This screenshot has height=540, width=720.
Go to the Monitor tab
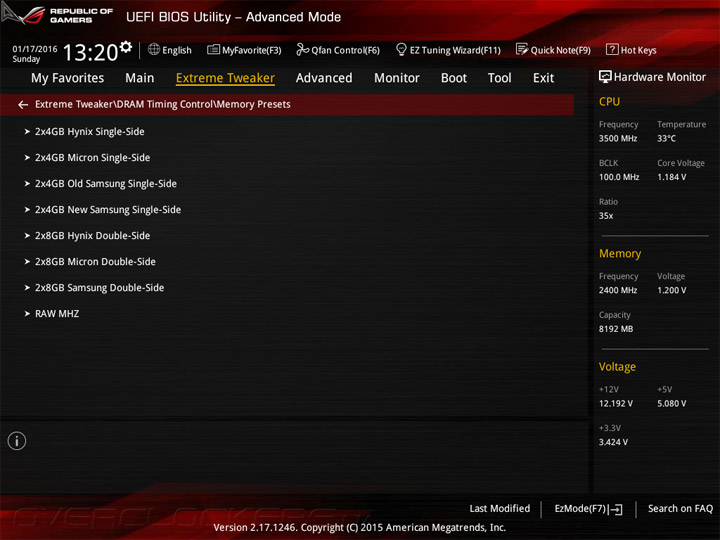pos(397,78)
